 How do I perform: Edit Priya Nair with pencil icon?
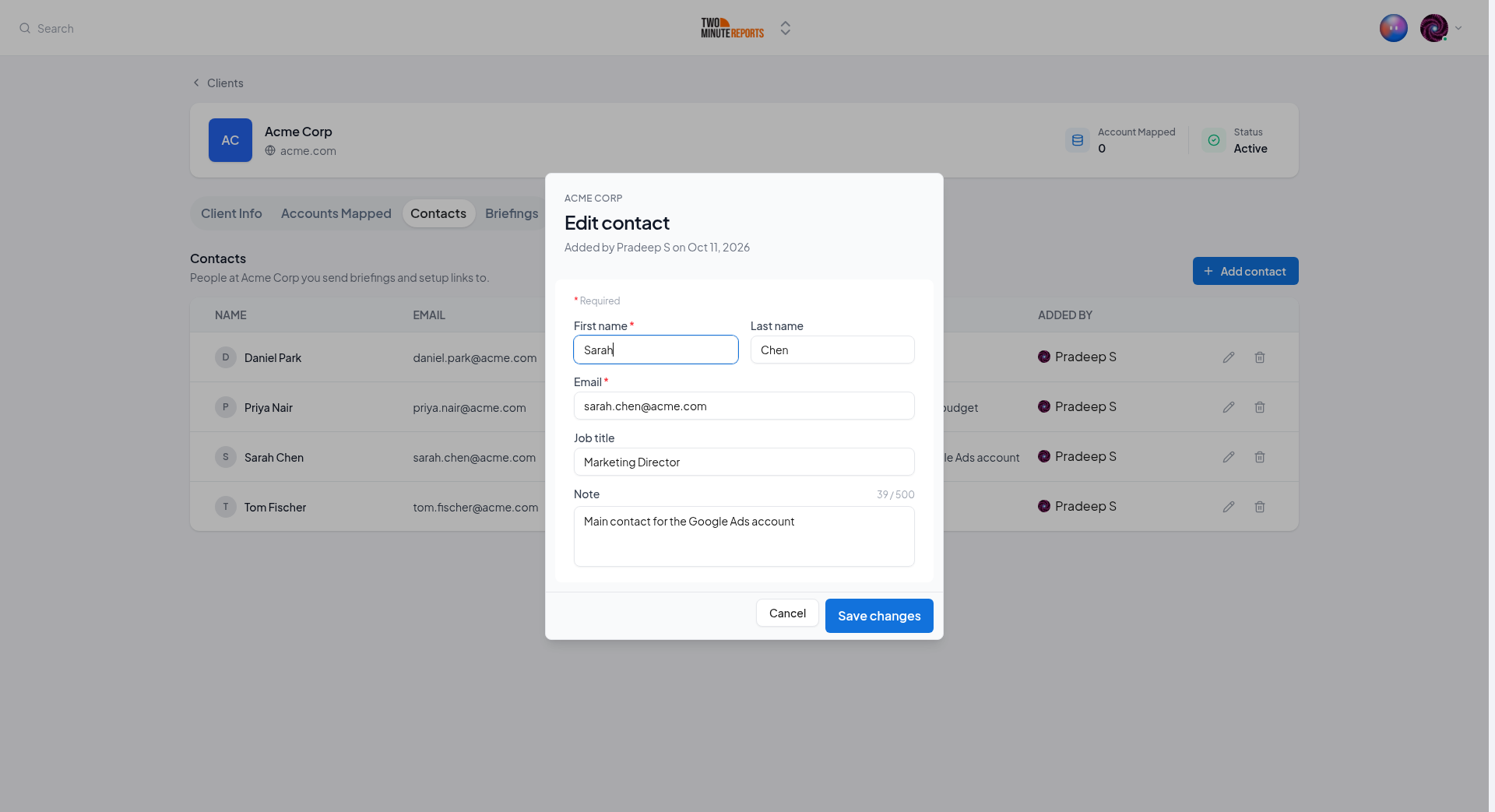coord(1229,407)
